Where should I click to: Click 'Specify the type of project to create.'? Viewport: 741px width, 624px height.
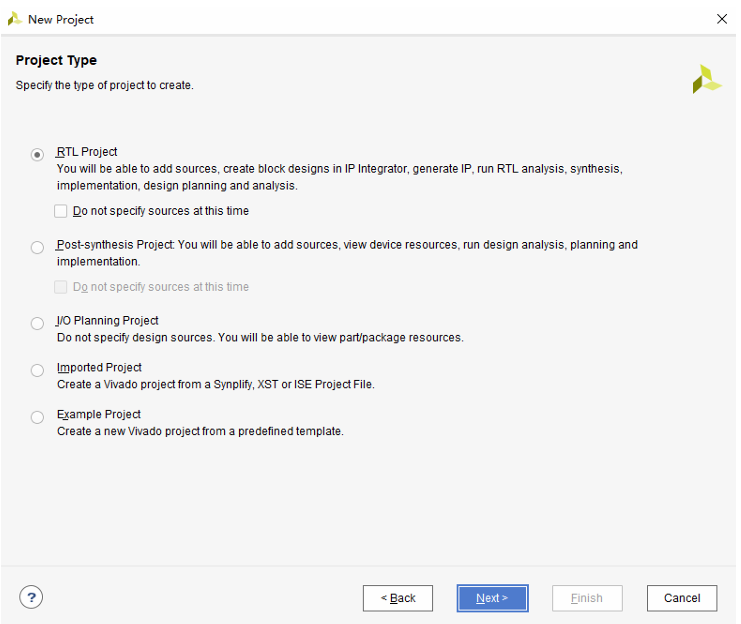tap(104, 85)
